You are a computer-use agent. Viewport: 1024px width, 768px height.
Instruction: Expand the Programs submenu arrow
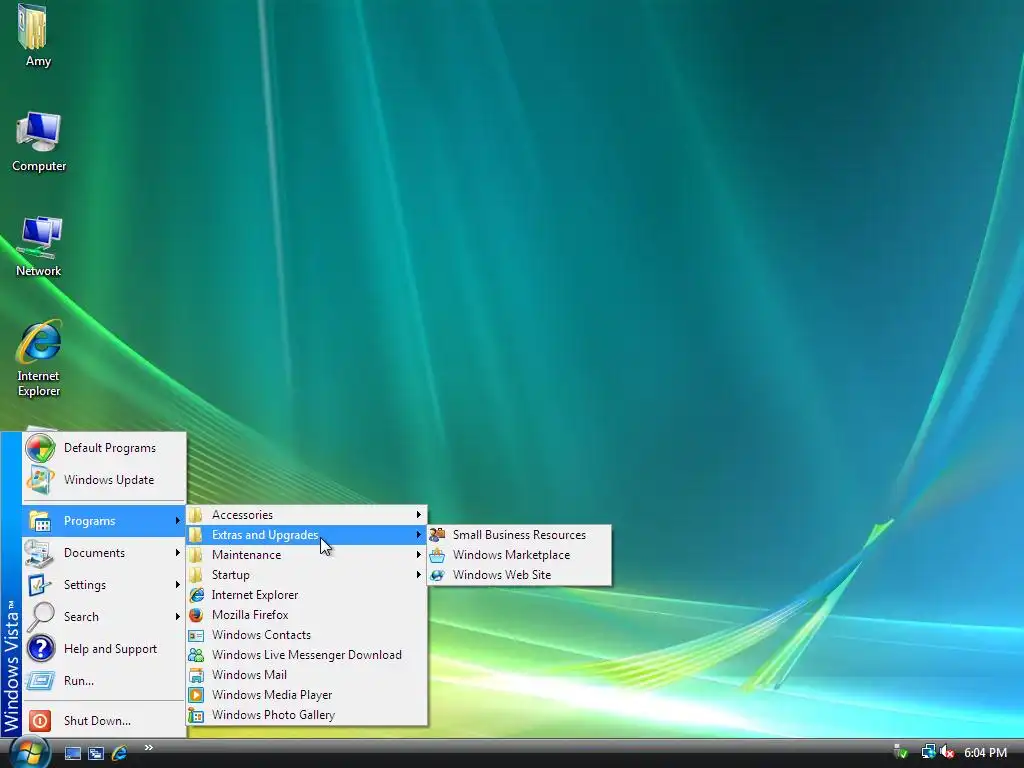pyautogui.click(x=177, y=521)
